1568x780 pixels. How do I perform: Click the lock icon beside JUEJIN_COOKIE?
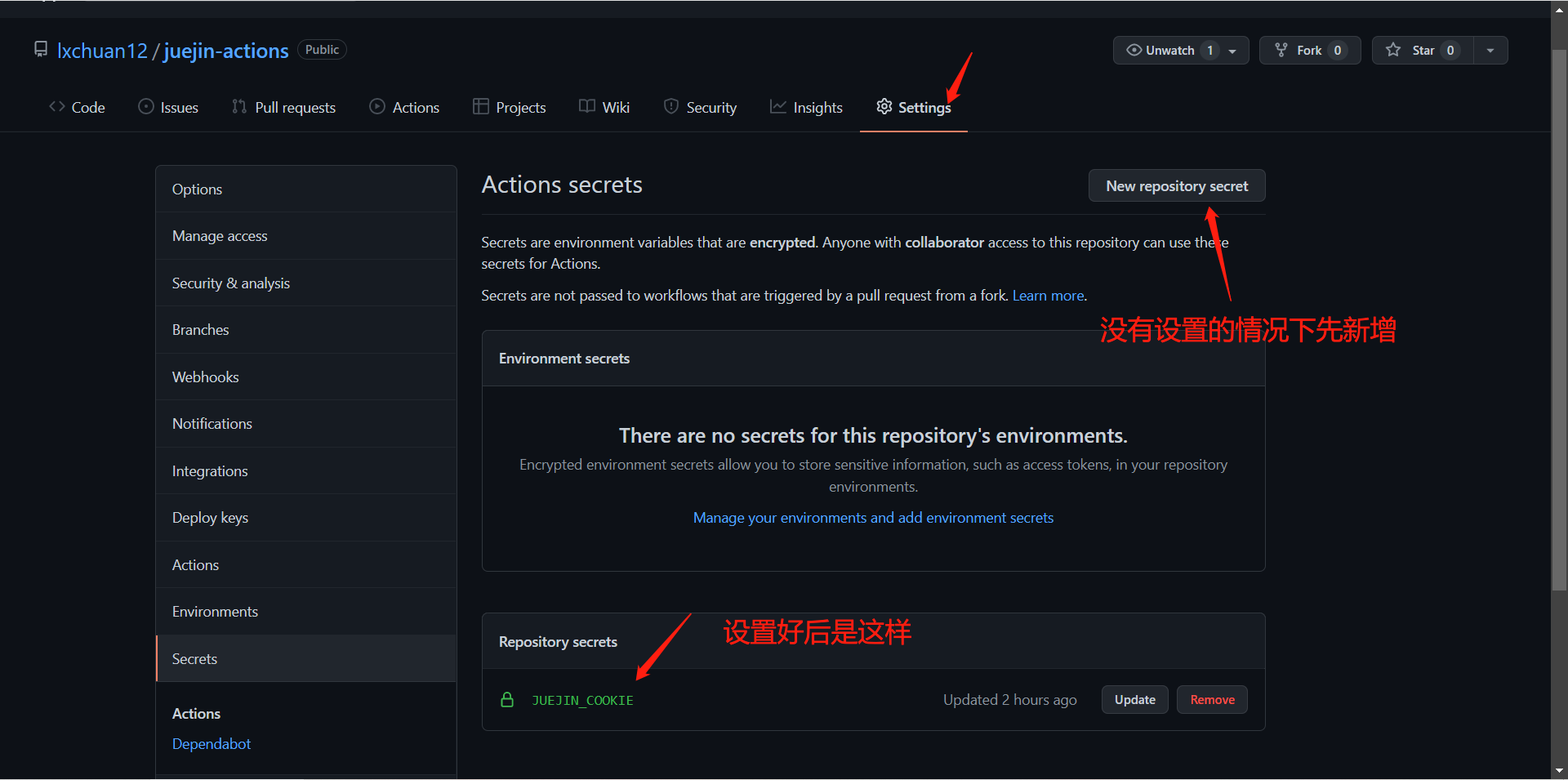[507, 700]
